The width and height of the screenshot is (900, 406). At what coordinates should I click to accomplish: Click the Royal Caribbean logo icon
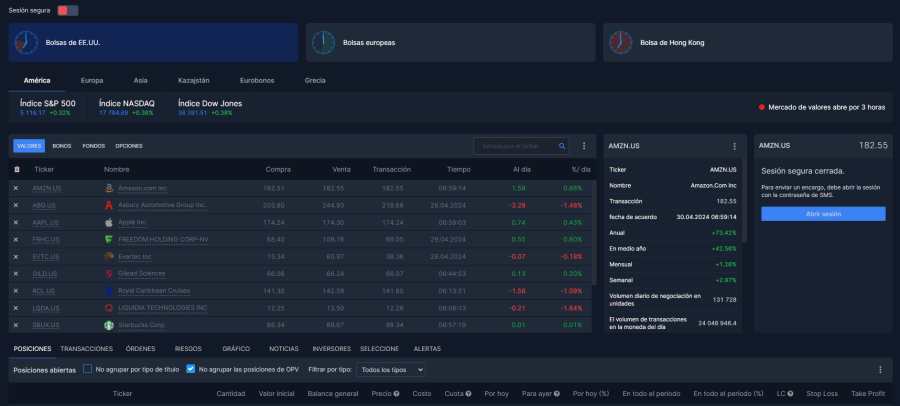coord(108,291)
